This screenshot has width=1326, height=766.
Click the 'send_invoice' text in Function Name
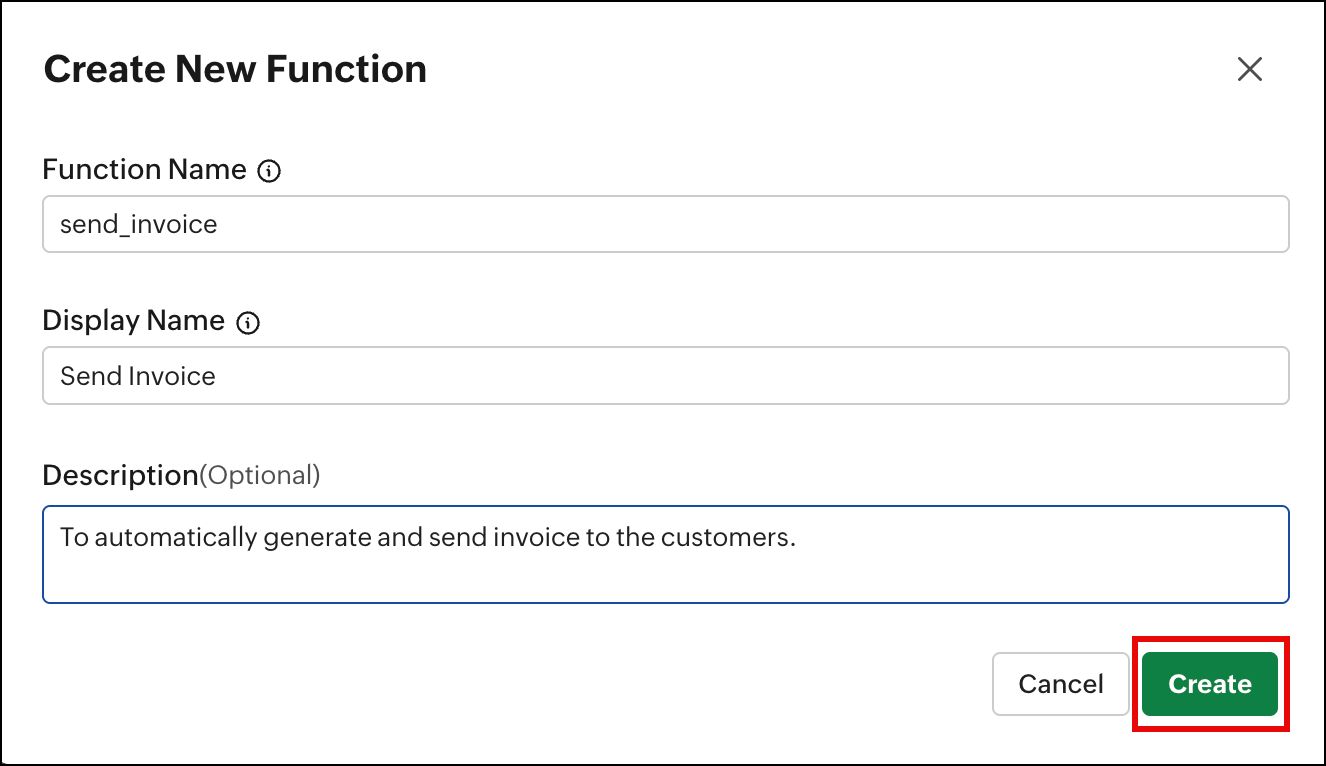(138, 224)
